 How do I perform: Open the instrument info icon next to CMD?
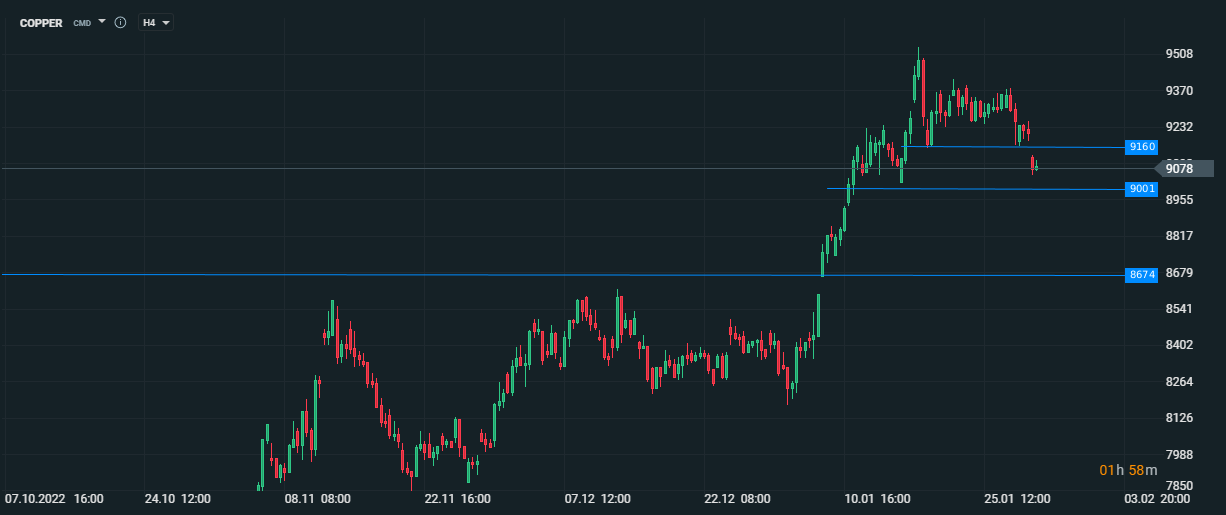pyautogui.click(x=120, y=22)
